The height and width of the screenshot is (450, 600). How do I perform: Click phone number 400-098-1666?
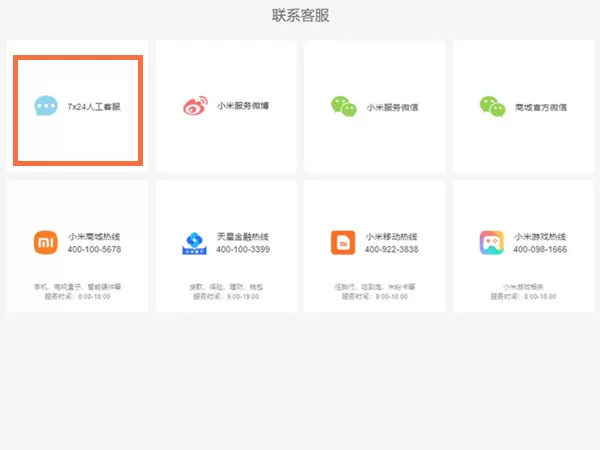pyautogui.click(x=540, y=249)
